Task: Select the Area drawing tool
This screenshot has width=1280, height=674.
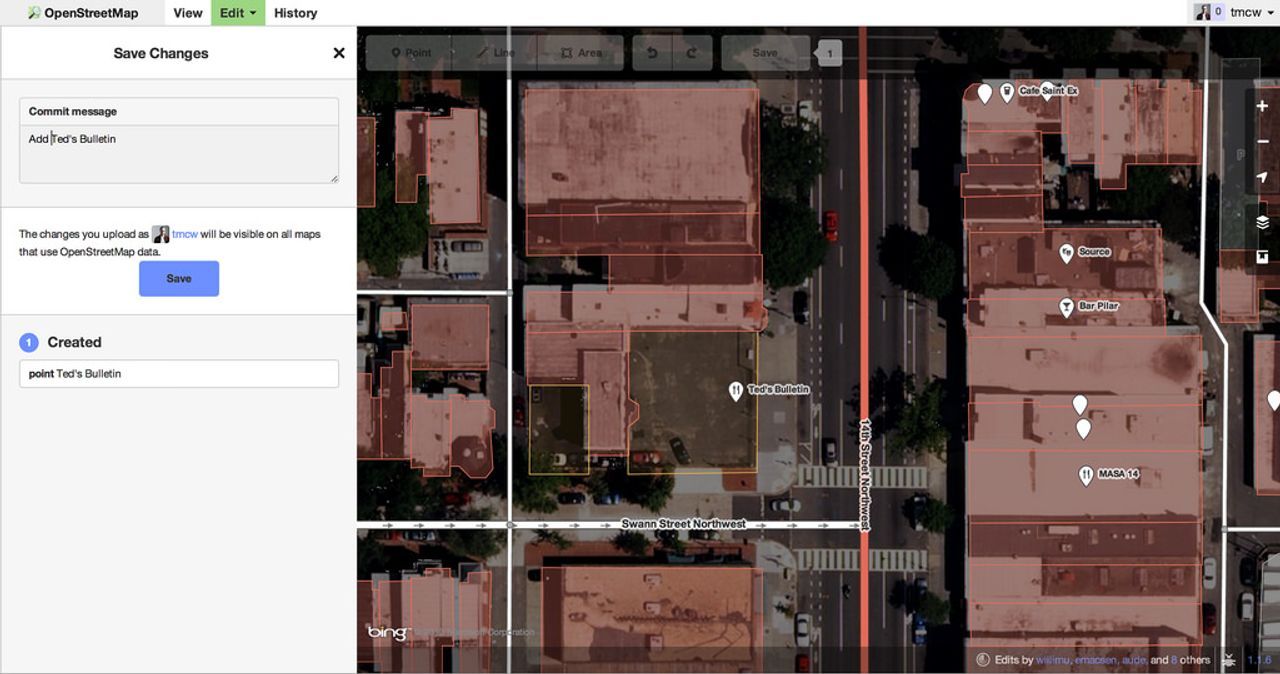Action: click(581, 53)
